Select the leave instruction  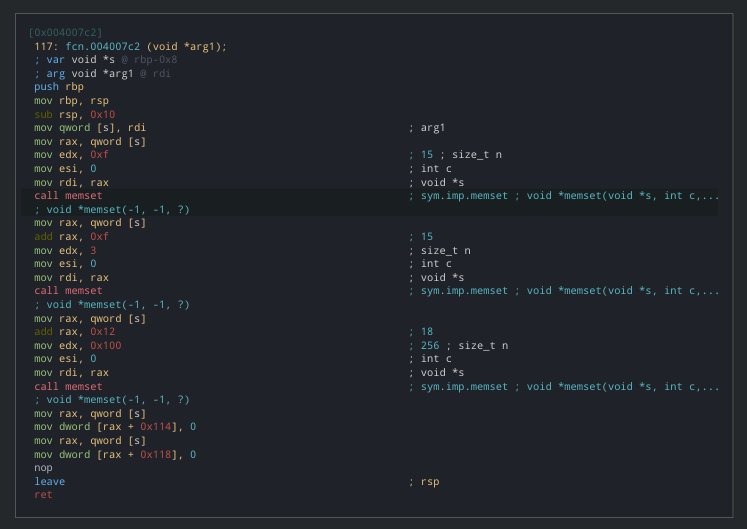49,481
